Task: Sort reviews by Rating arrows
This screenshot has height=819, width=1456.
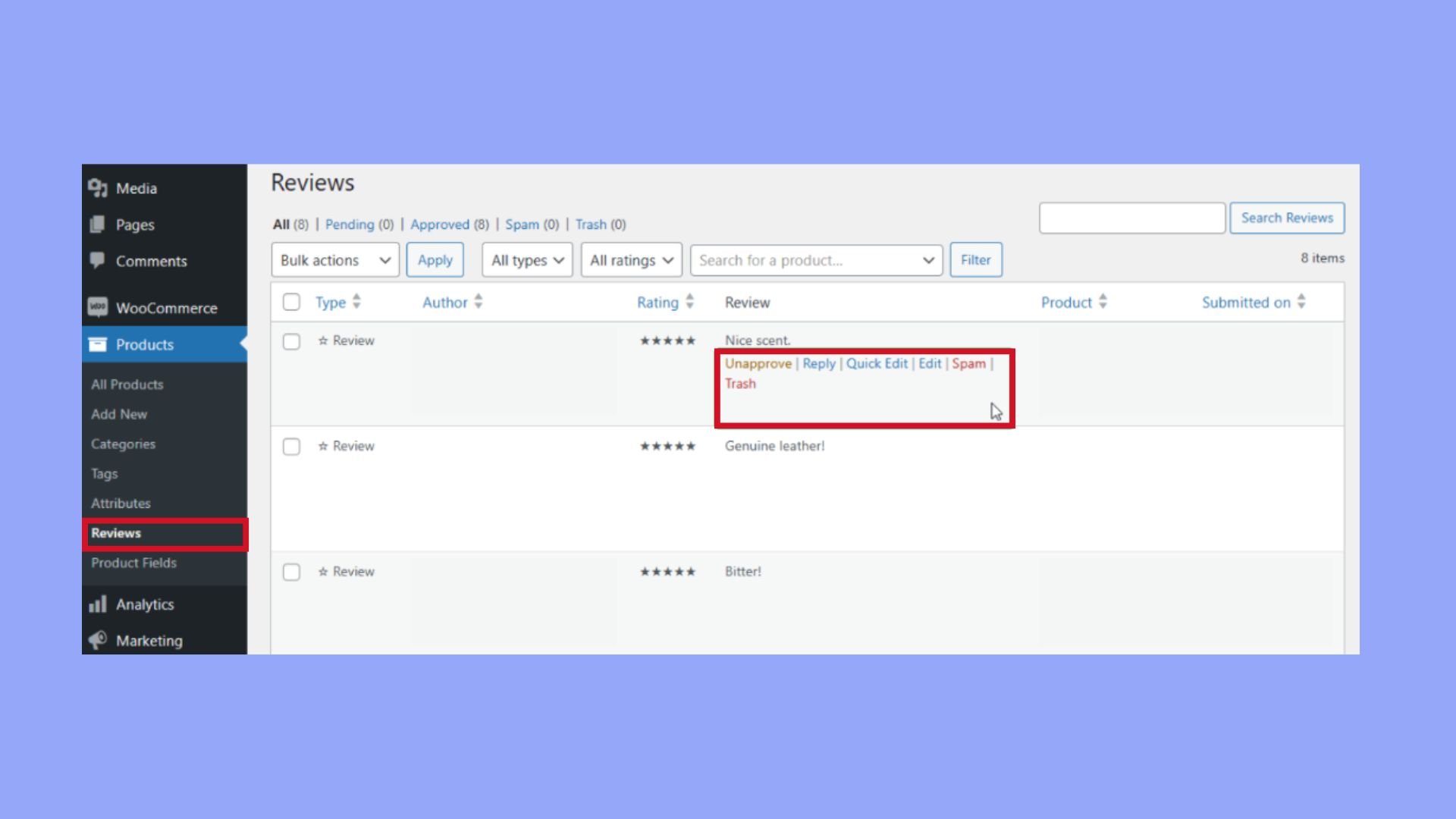Action: tap(689, 302)
